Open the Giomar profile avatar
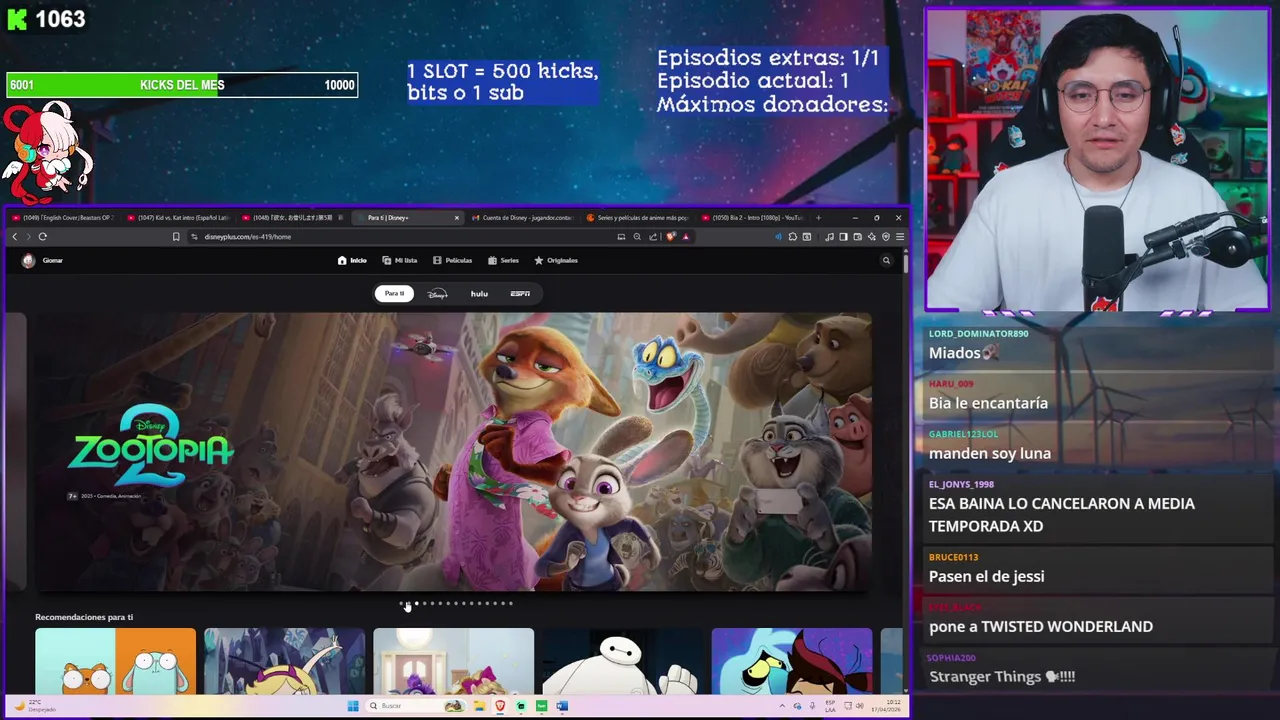This screenshot has width=1280, height=720. click(28, 261)
